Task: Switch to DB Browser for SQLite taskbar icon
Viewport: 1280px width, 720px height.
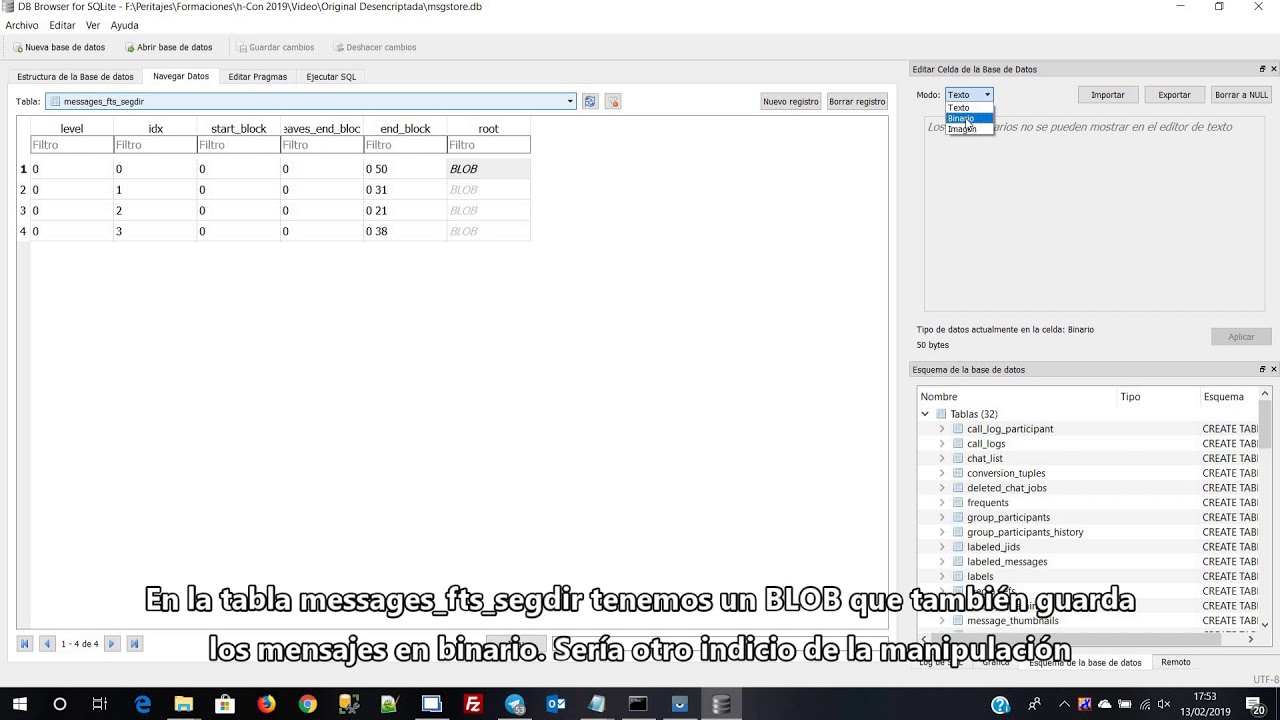Action: click(721, 704)
